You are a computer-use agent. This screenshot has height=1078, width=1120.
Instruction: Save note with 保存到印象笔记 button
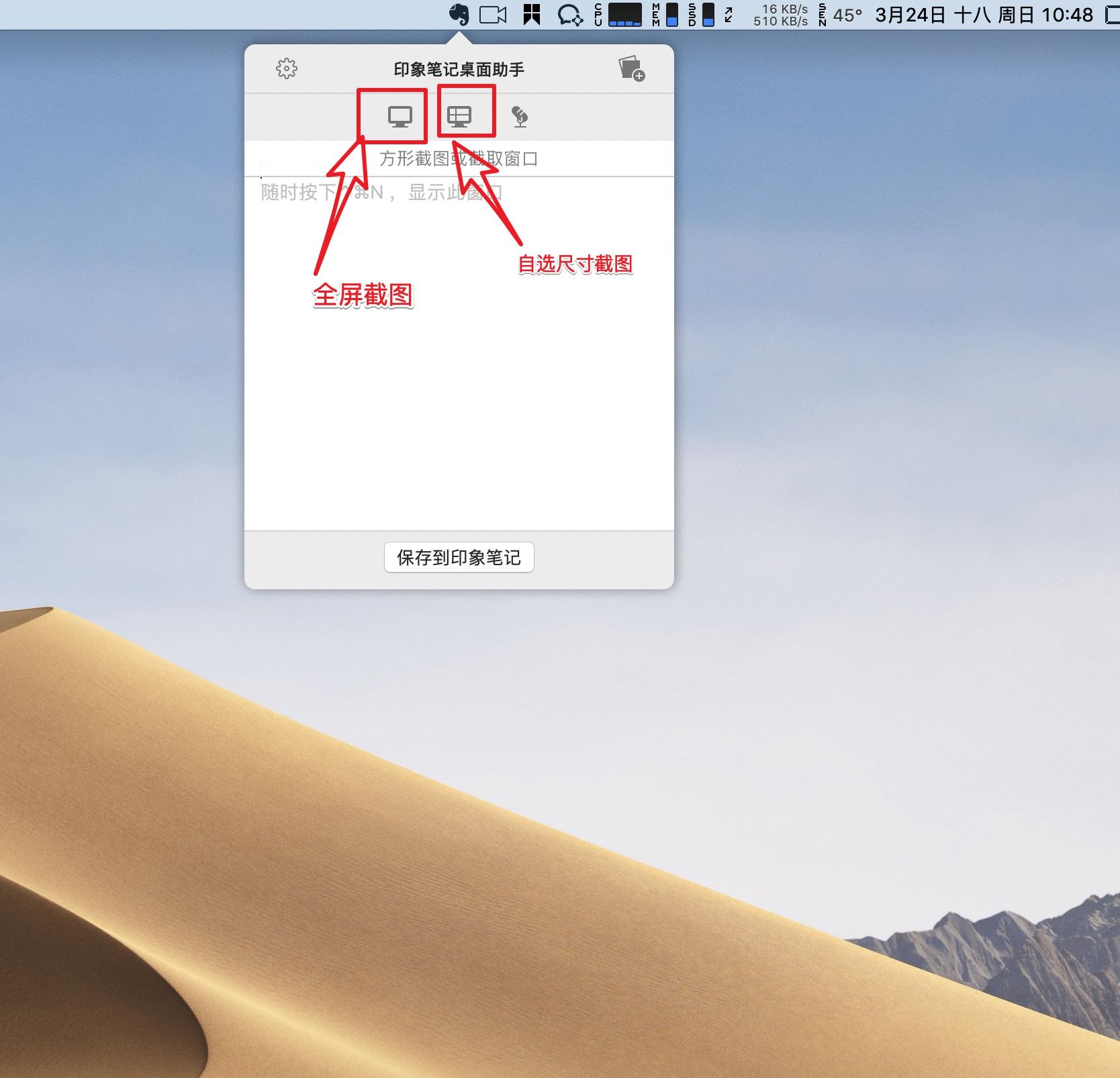459,557
